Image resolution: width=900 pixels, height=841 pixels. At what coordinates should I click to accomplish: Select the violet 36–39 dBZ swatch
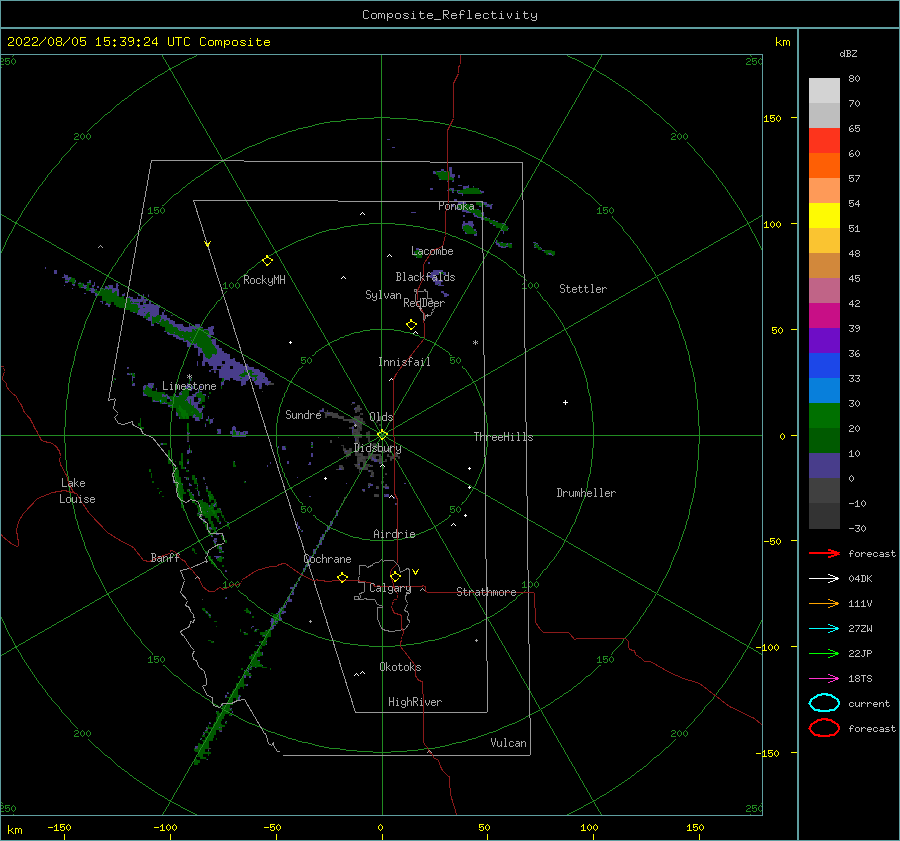[824, 341]
